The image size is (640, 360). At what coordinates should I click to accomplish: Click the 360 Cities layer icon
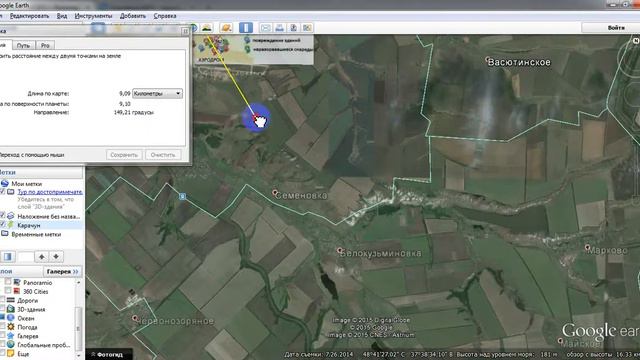pos(17,291)
